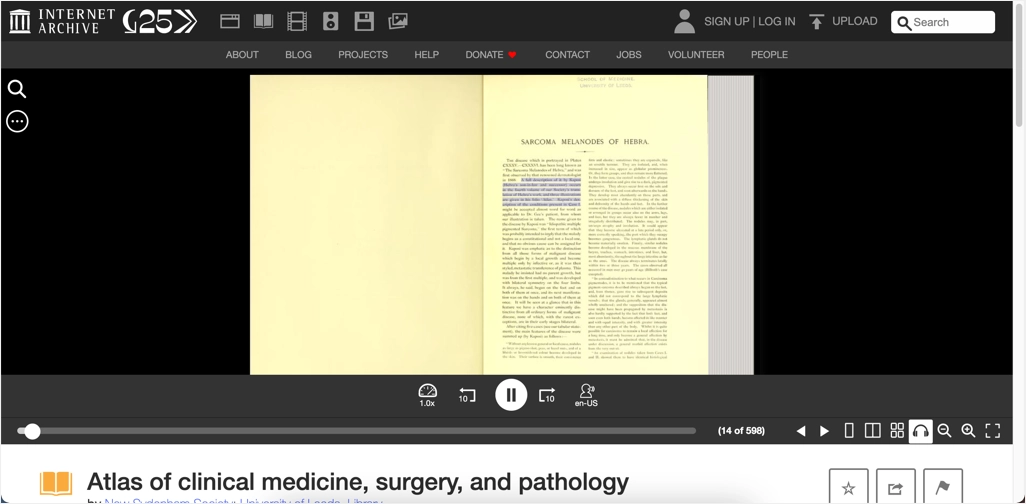The width and height of the screenshot is (1026, 504).
Task: Open the Web (Wayback) media icon
Action: click(x=230, y=22)
